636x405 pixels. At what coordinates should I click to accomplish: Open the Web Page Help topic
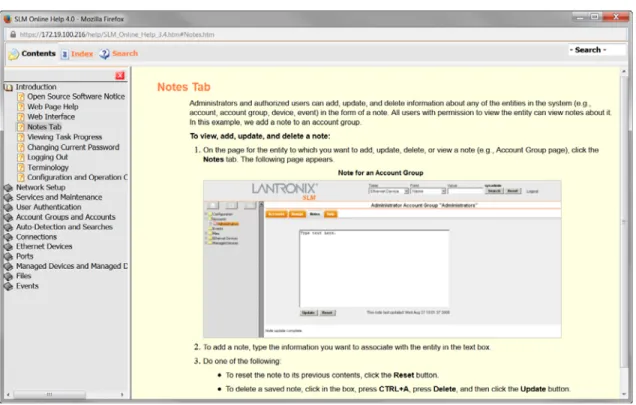[x=53, y=106]
